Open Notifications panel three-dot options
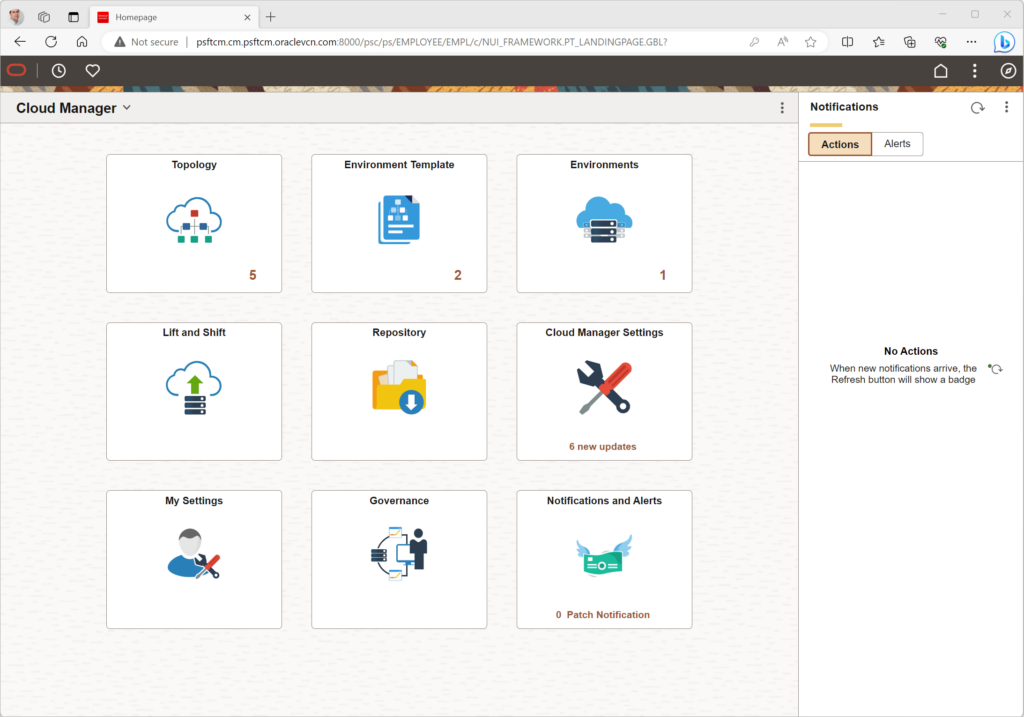This screenshot has height=717, width=1024. [1006, 107]
